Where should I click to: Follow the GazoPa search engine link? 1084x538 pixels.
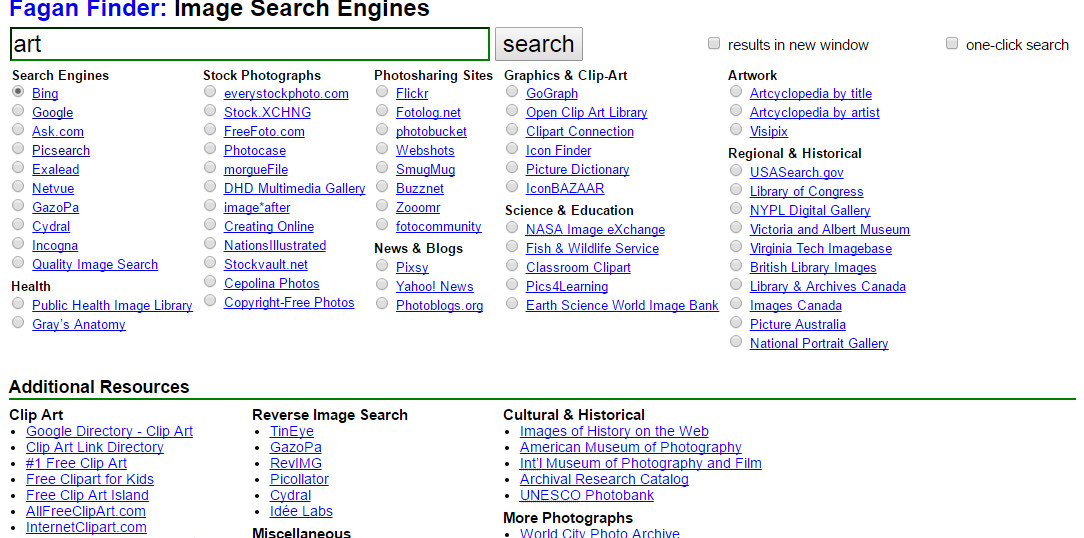[55, 207]
